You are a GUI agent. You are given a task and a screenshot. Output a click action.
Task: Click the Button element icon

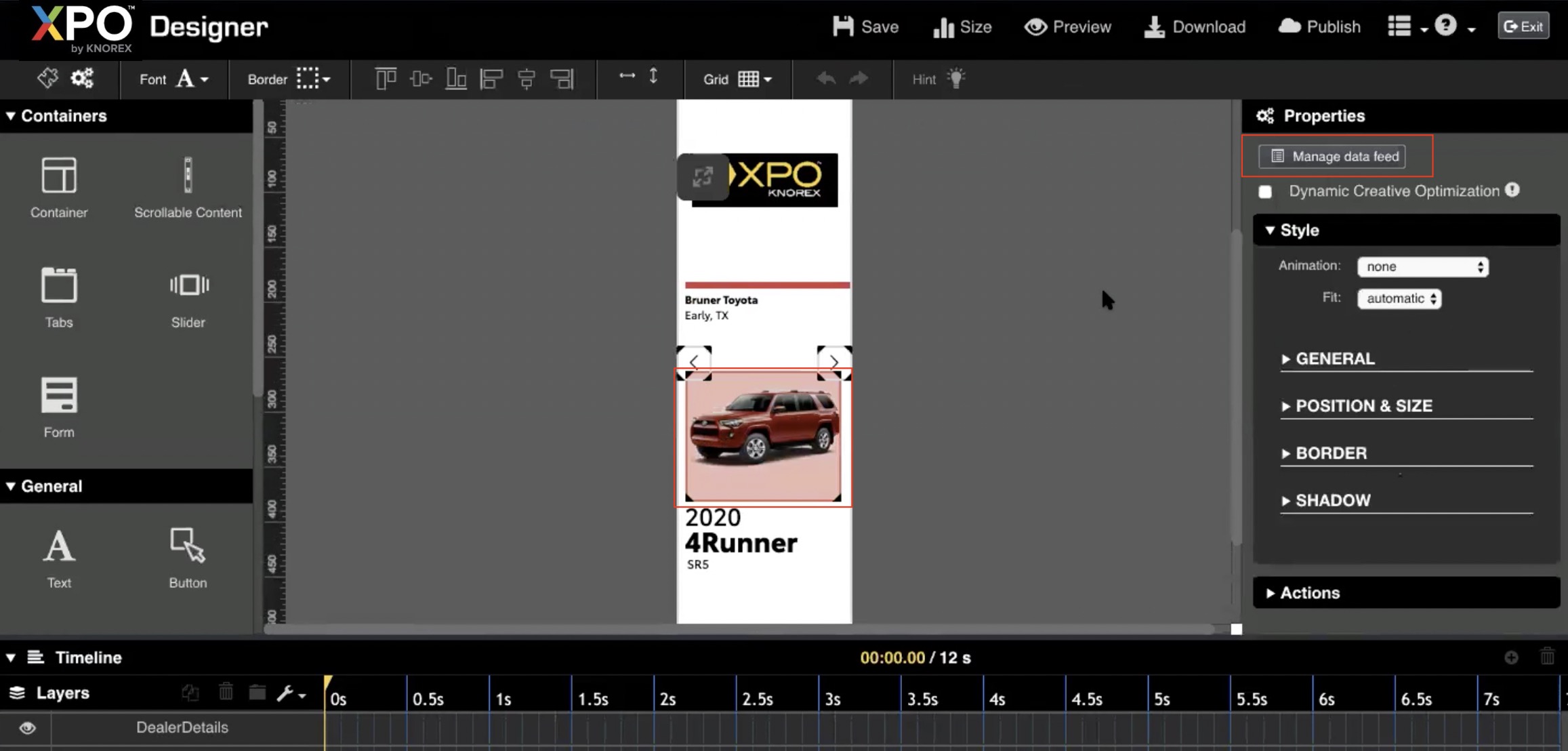pyautogui.click(x=188, y=546)
